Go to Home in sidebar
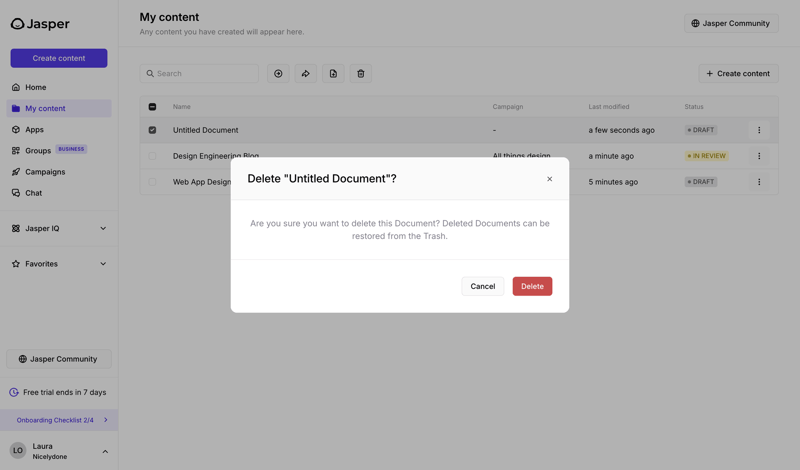The height and width of the screenshot is (470, 800). (x=59, y=87)
